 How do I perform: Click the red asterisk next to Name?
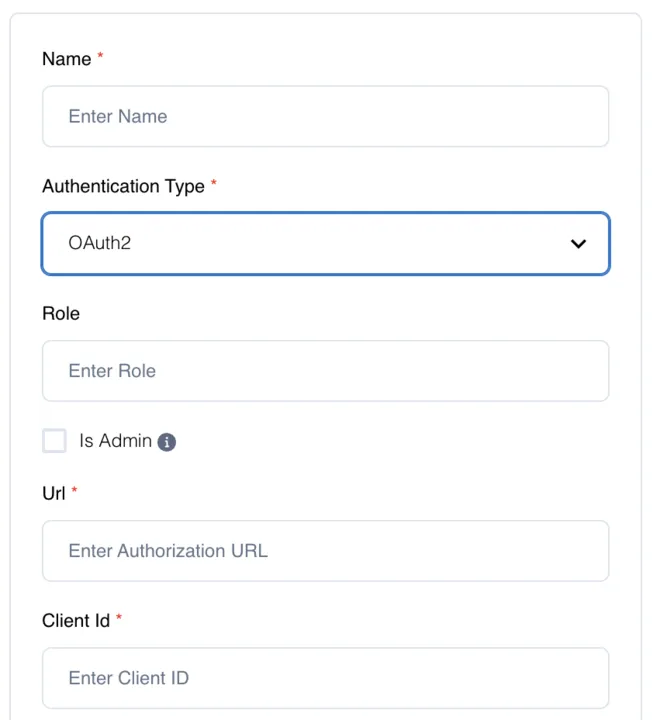100,56
